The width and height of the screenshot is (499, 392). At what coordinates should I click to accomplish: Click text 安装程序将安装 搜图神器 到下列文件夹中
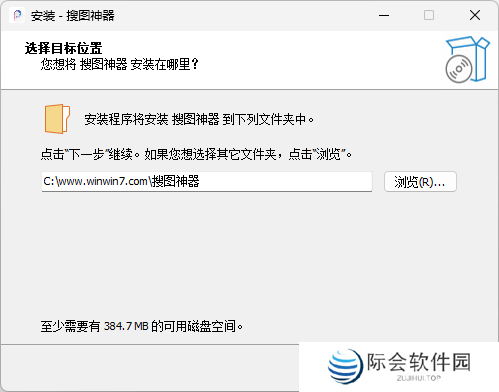(199, 119)
